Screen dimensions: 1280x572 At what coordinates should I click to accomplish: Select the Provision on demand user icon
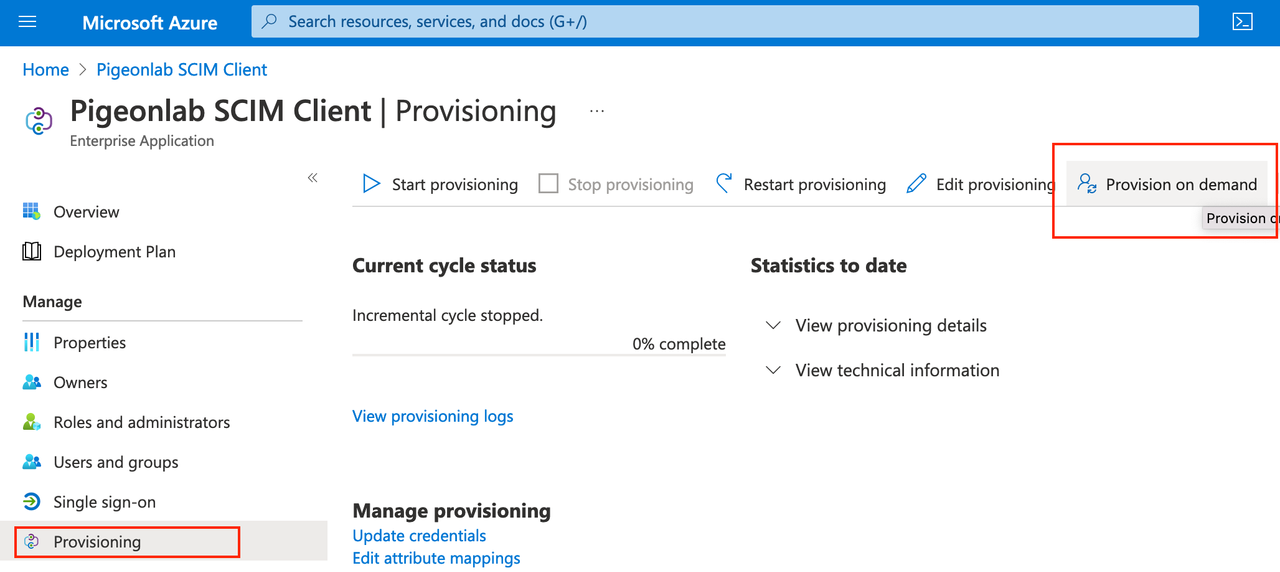[1087, 184]
